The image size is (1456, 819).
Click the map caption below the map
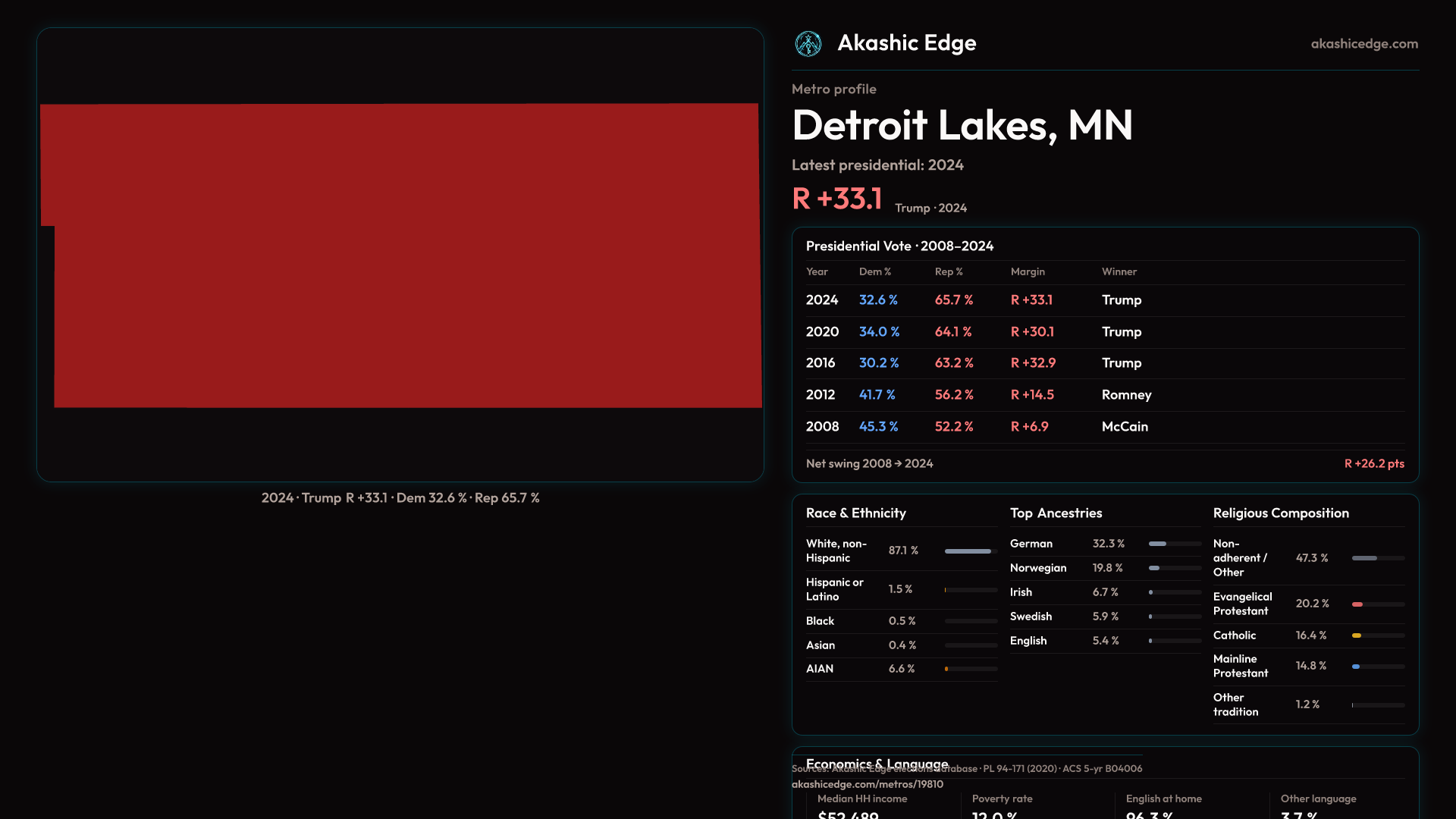point(400,498)
